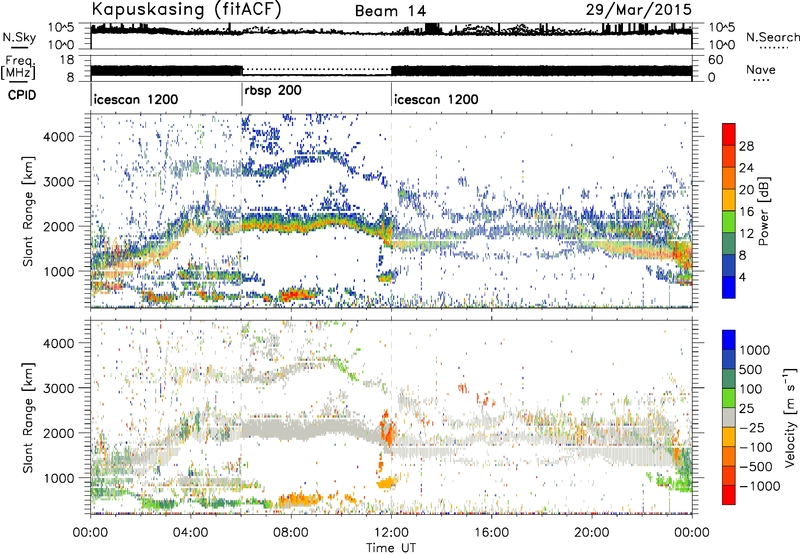Viewport: 800px width, 554px height.
Task: Click the 'Velocity [m s-1]' colorbar title
Action: click(790, 417)
